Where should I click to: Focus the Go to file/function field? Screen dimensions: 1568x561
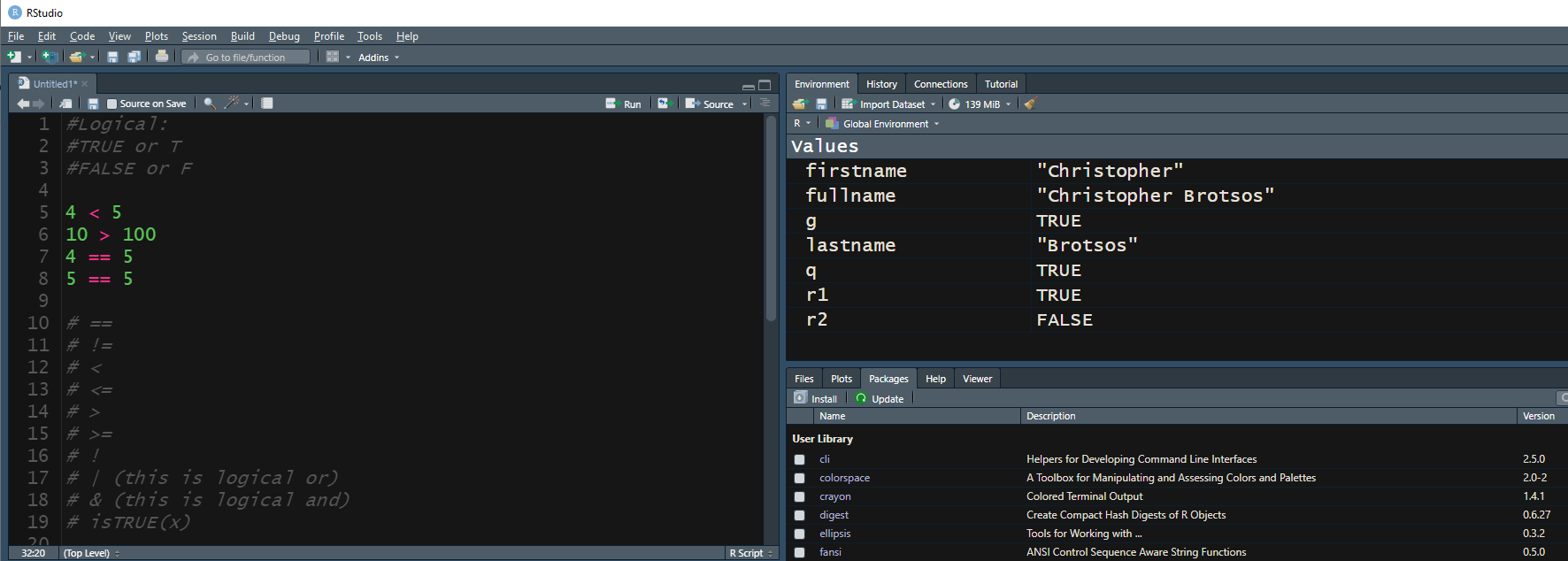pyautogui.click(x=246, y=57)
